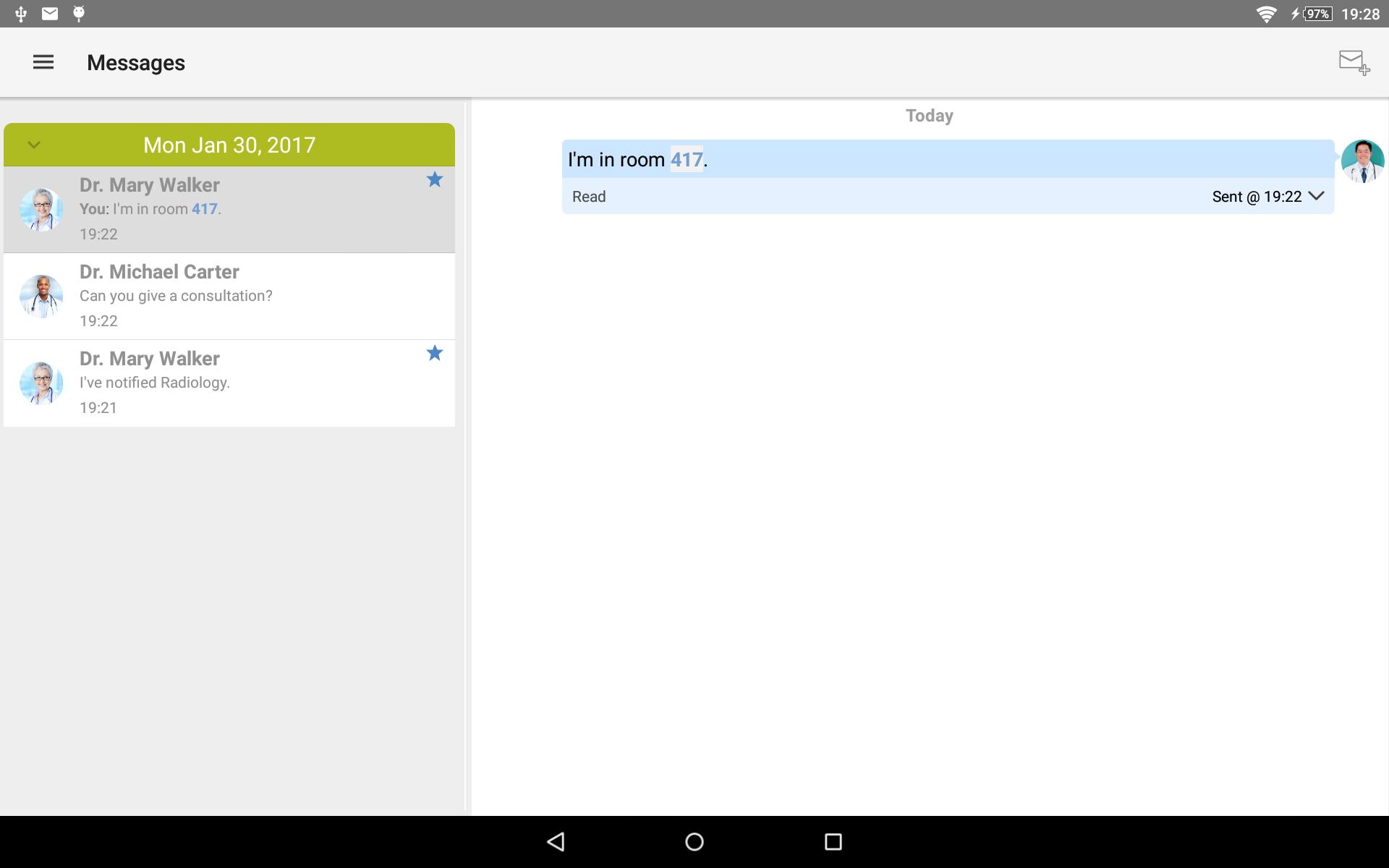Collapse the Mon Jan 30, 2017 group
Image resolution: width=1389 pixels, height=868 pixels.
[x=34, y=145]
